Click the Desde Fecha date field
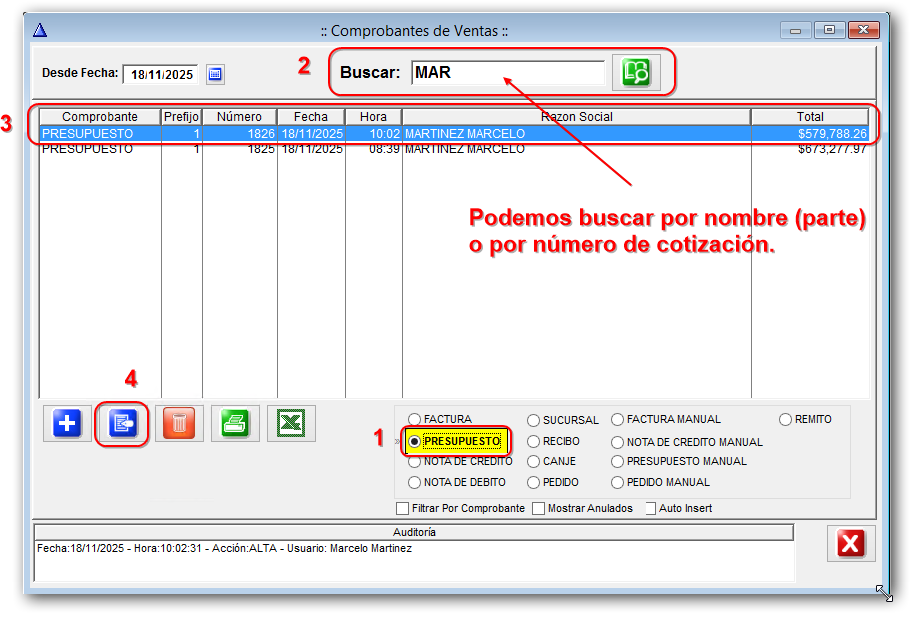911x617 pixels. coord(160,74)
